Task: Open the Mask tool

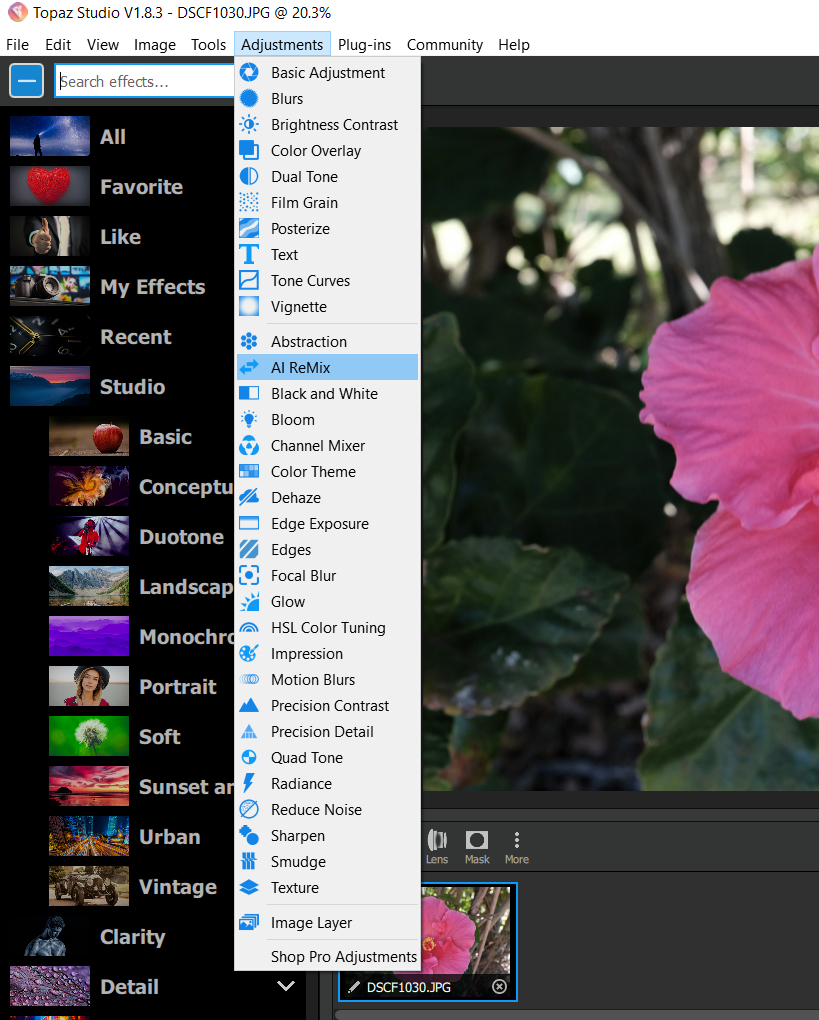Action: [477, 846]
